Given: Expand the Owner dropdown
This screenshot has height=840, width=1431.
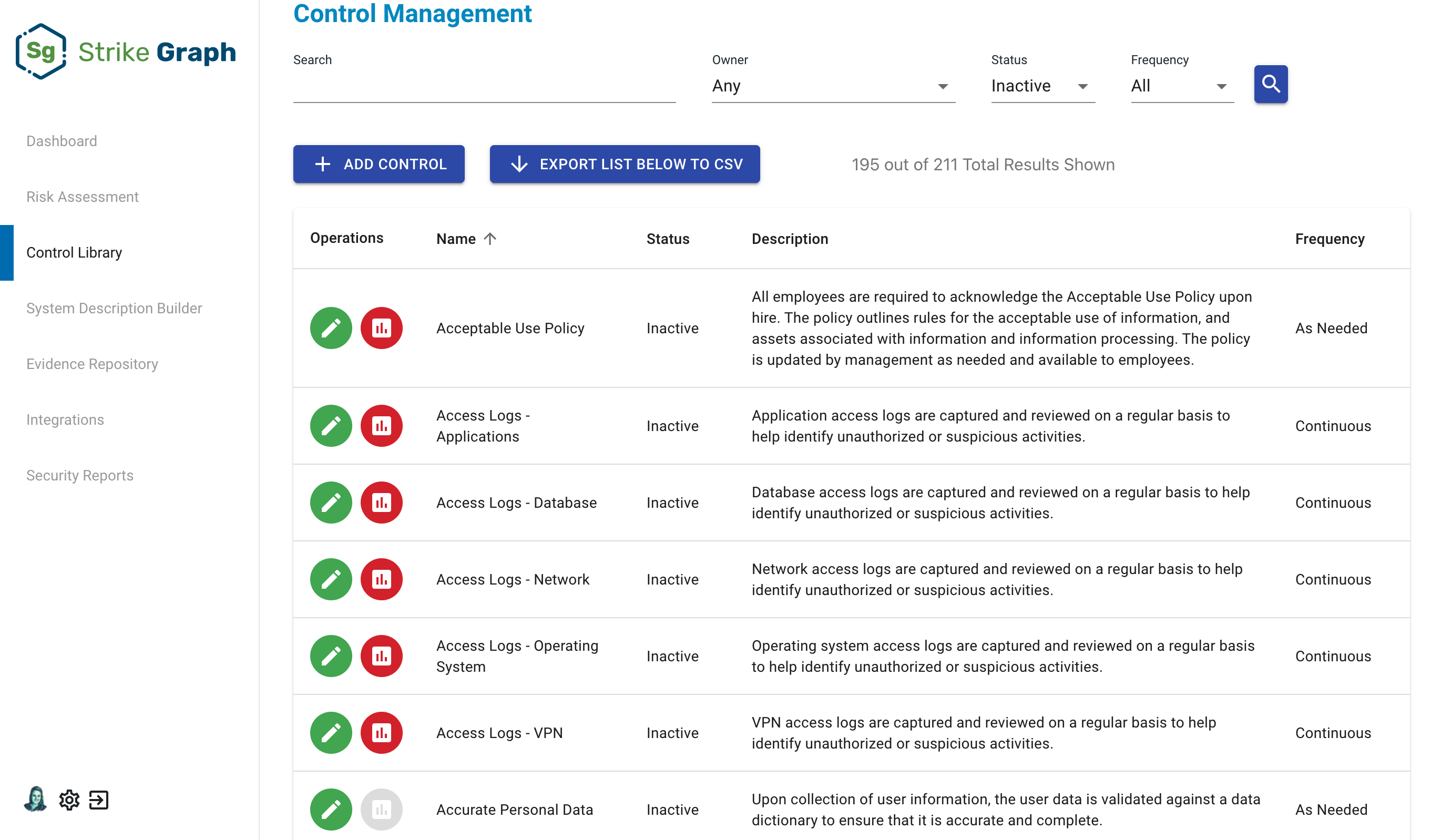Looking at the screenshot, I should (833, 86).
